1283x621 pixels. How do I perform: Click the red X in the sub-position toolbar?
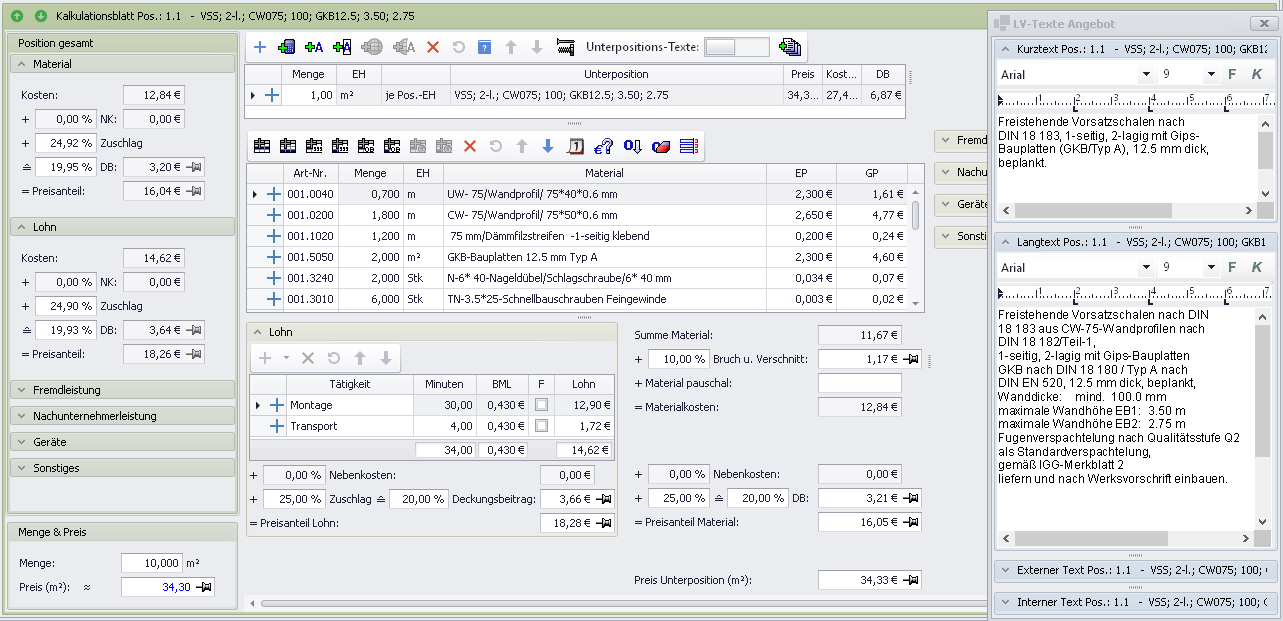(x=433, y=47)
